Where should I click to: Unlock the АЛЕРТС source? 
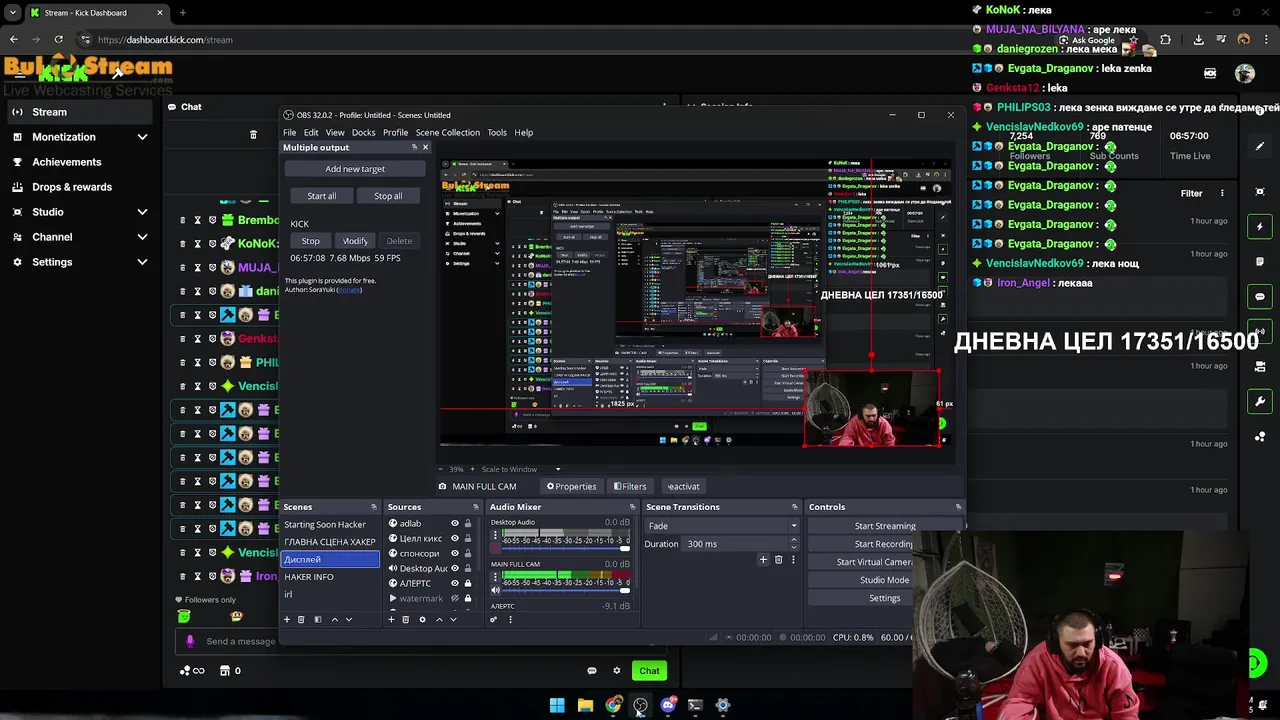pos(467,583)
